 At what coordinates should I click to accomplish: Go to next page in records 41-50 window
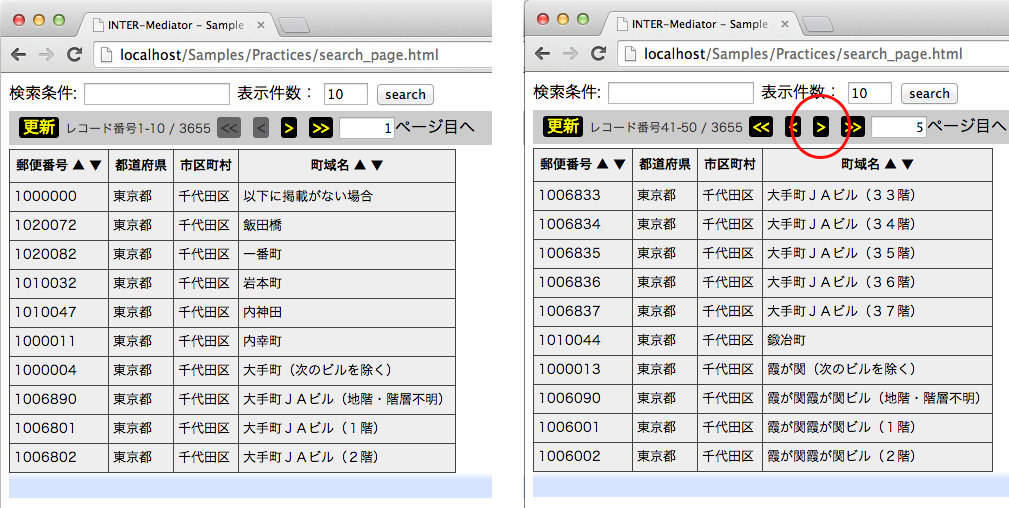[x=820, y=127]
